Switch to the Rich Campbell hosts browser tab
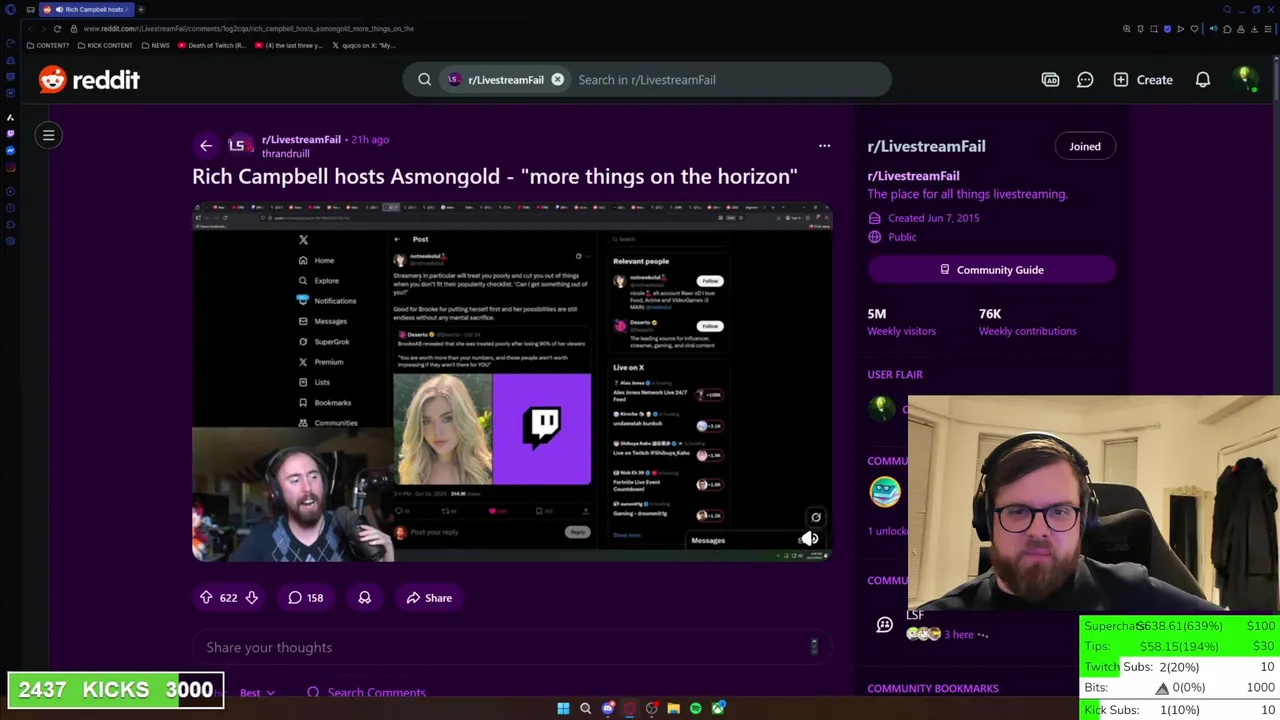 [x=88, y=9]
